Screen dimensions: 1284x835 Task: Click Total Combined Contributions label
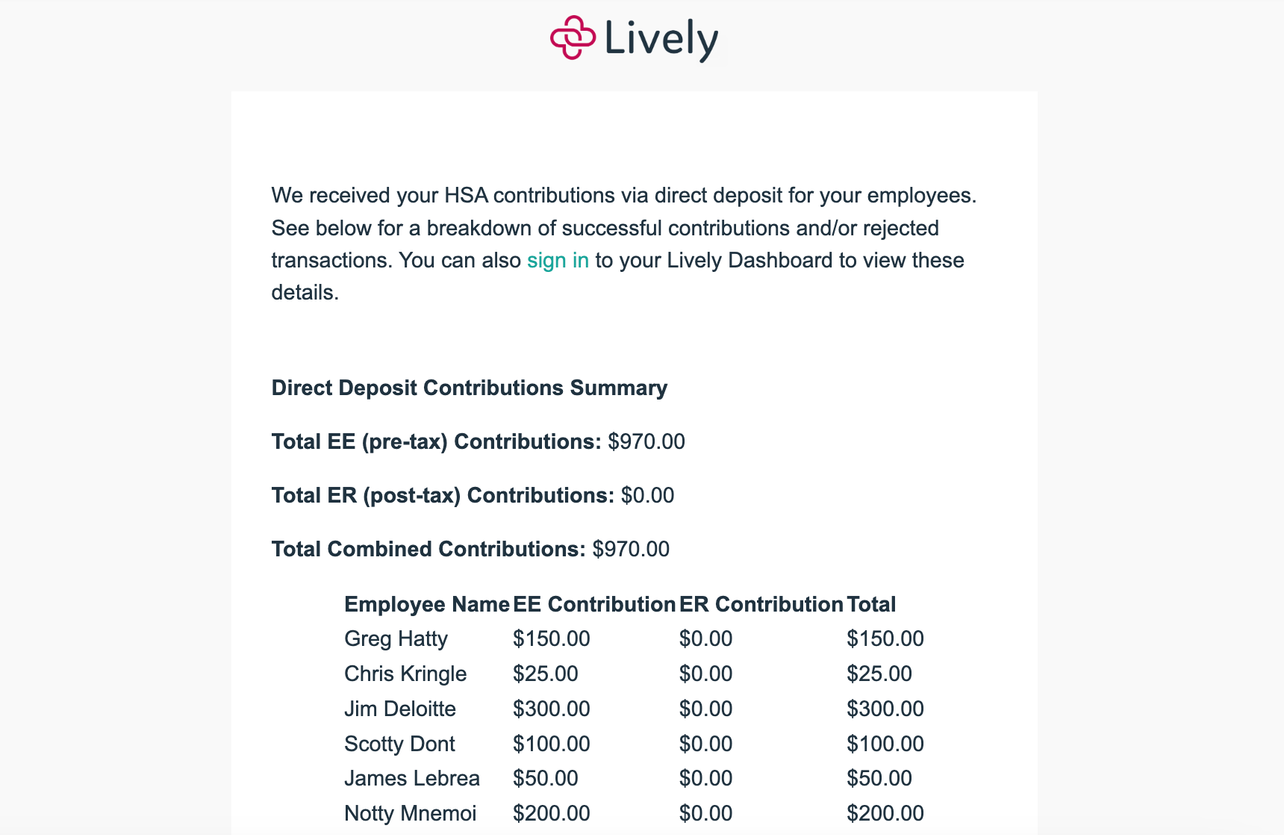428,549
